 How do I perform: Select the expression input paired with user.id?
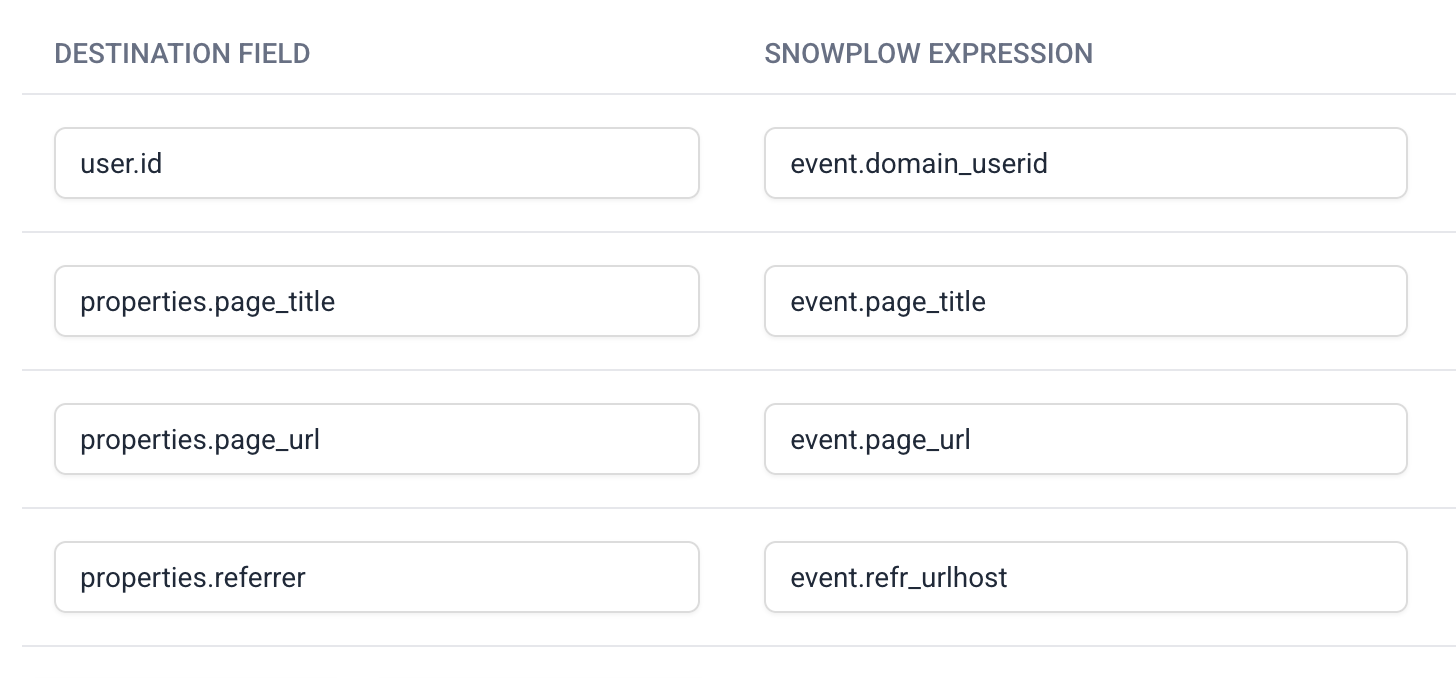(1085, 163)
